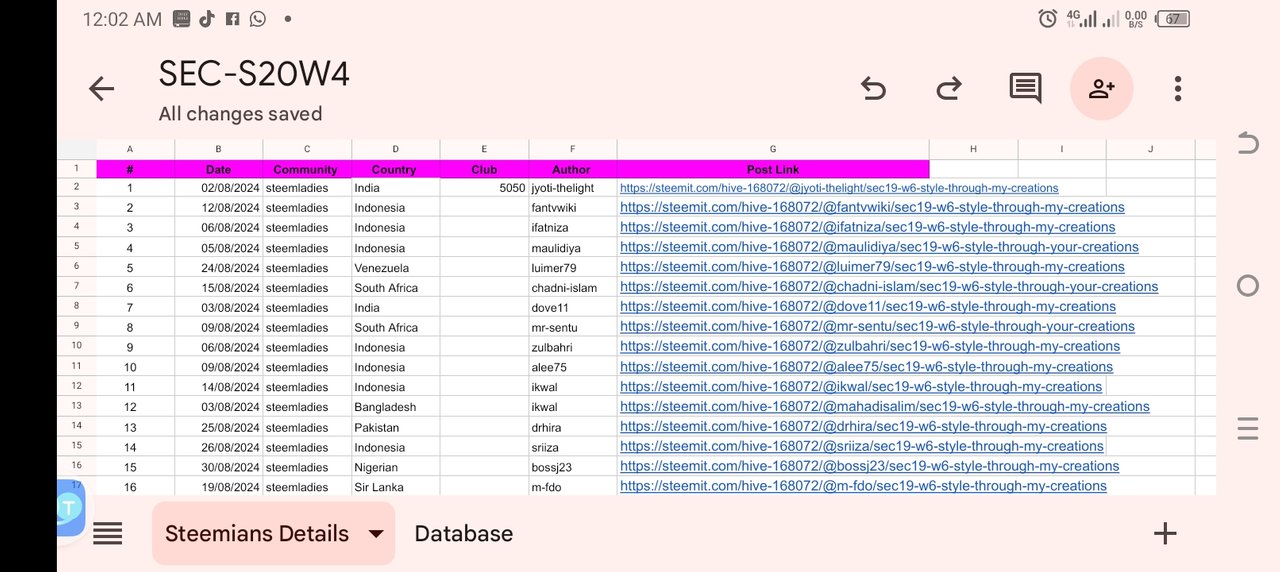Open the chadni-islam post link
The image size is (1280, 572).
click(x=889, y=287)
